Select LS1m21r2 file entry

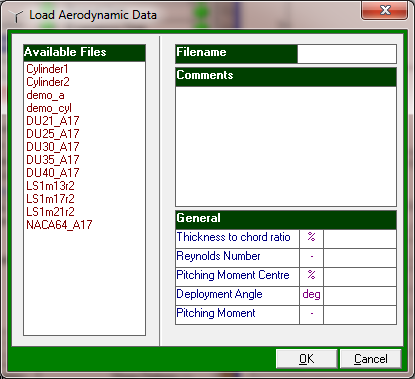click(50, 212)
